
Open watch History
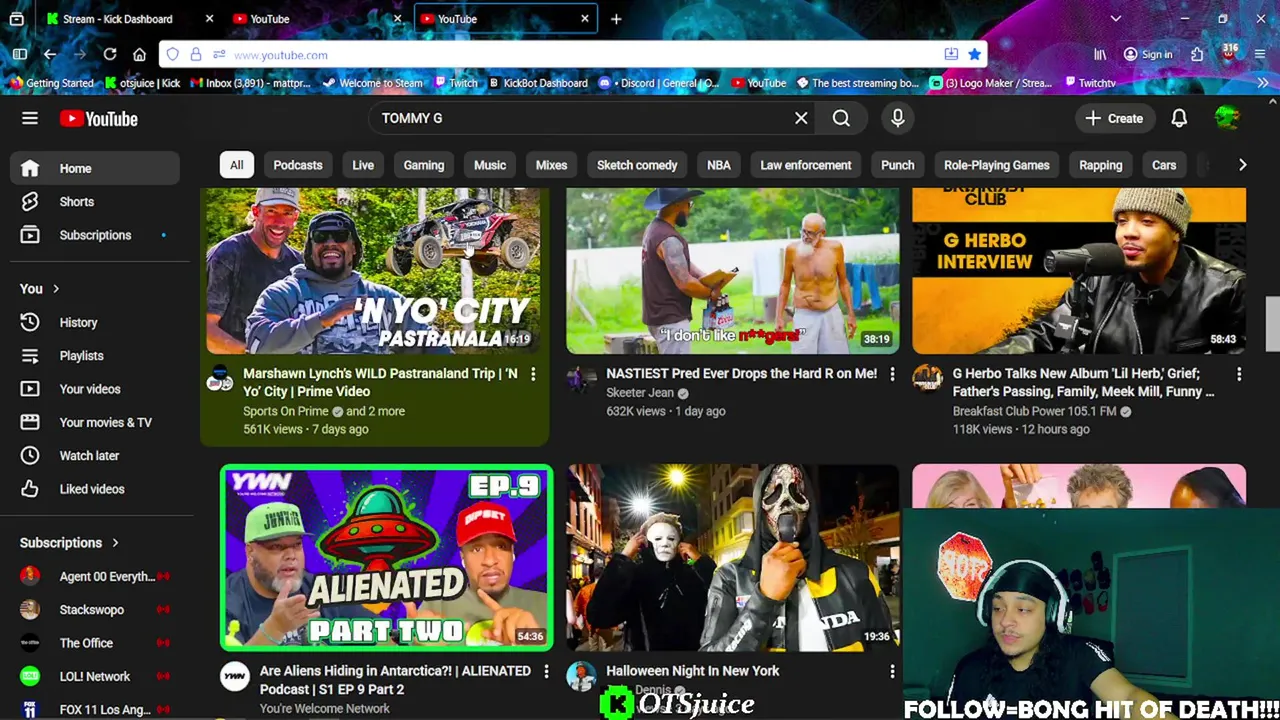tap(95, 323)
